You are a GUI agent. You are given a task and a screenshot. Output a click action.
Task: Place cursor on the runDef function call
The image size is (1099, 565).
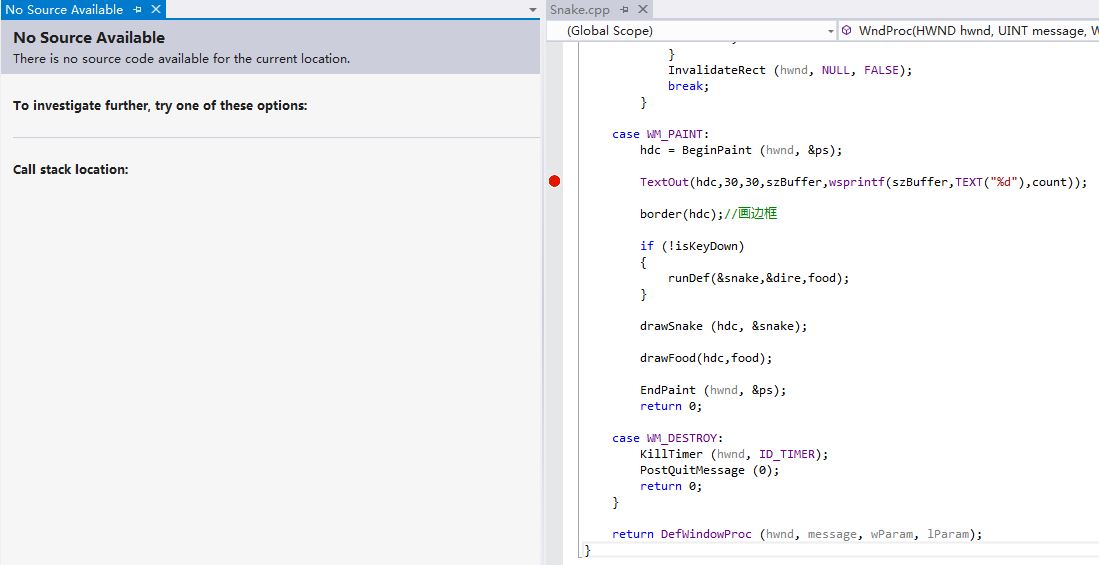pos(689,278)
